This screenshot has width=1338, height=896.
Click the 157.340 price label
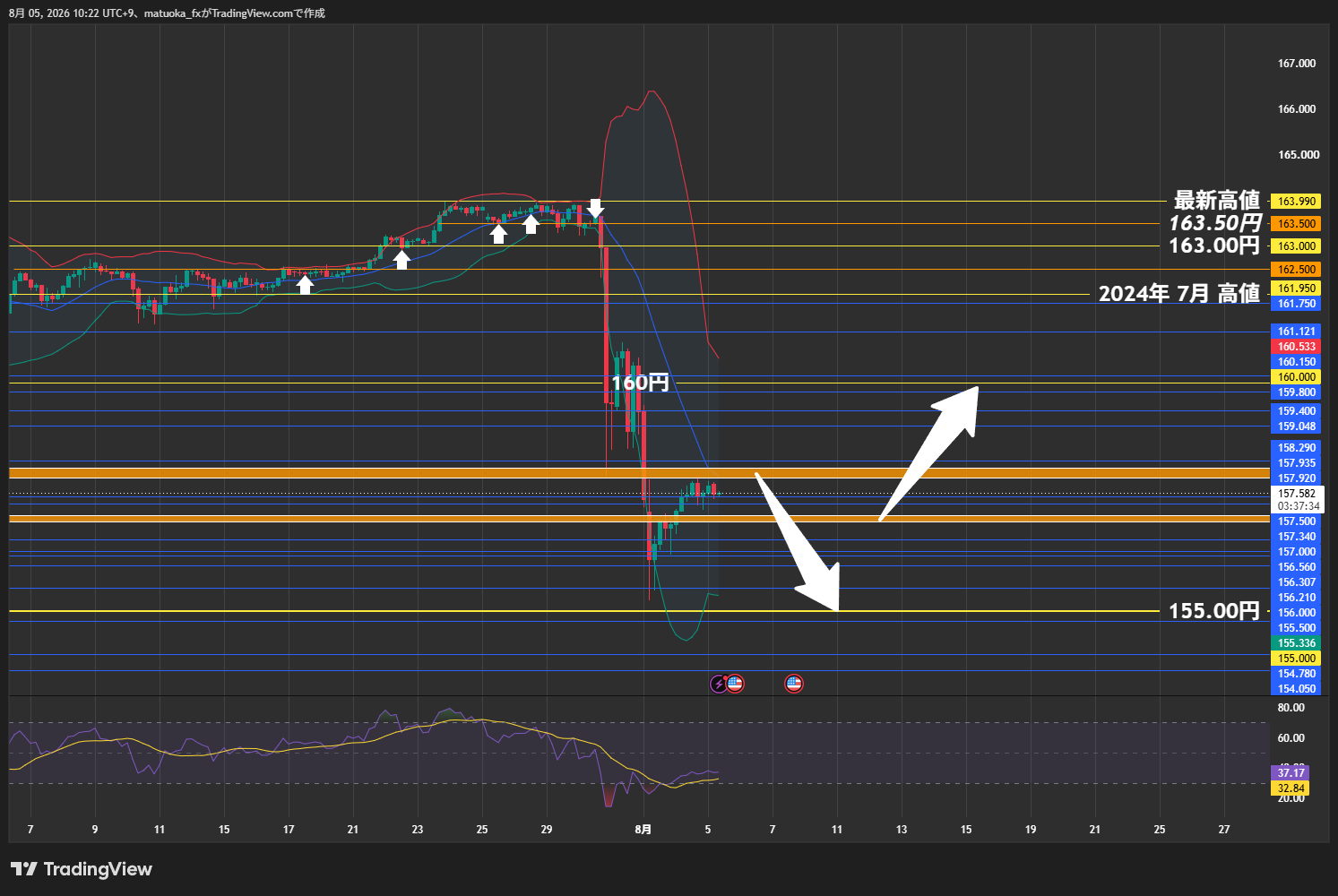tap(1296, 537)
